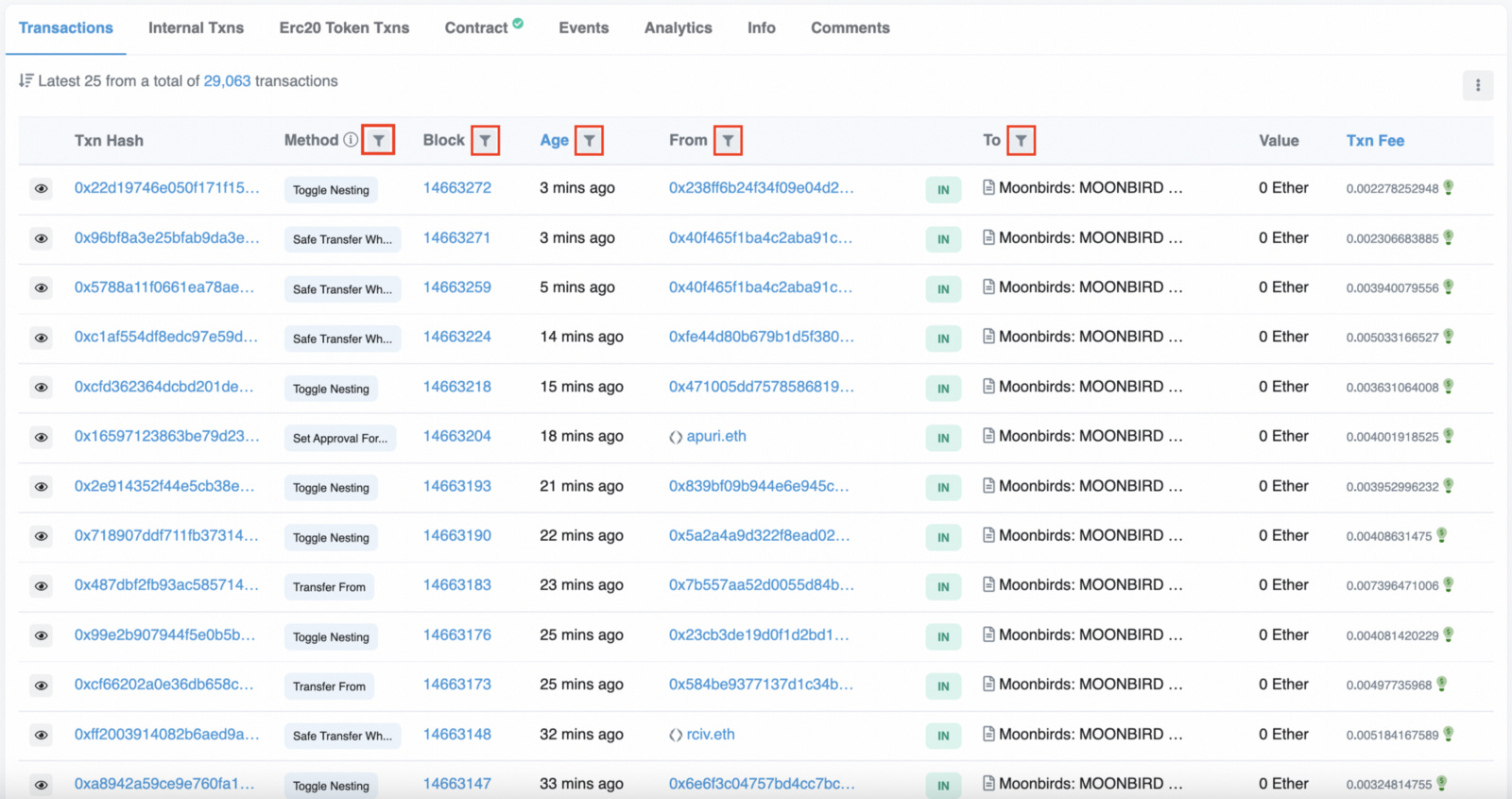
Task: Open the To column filter
Action: (x=1021, y=140)
